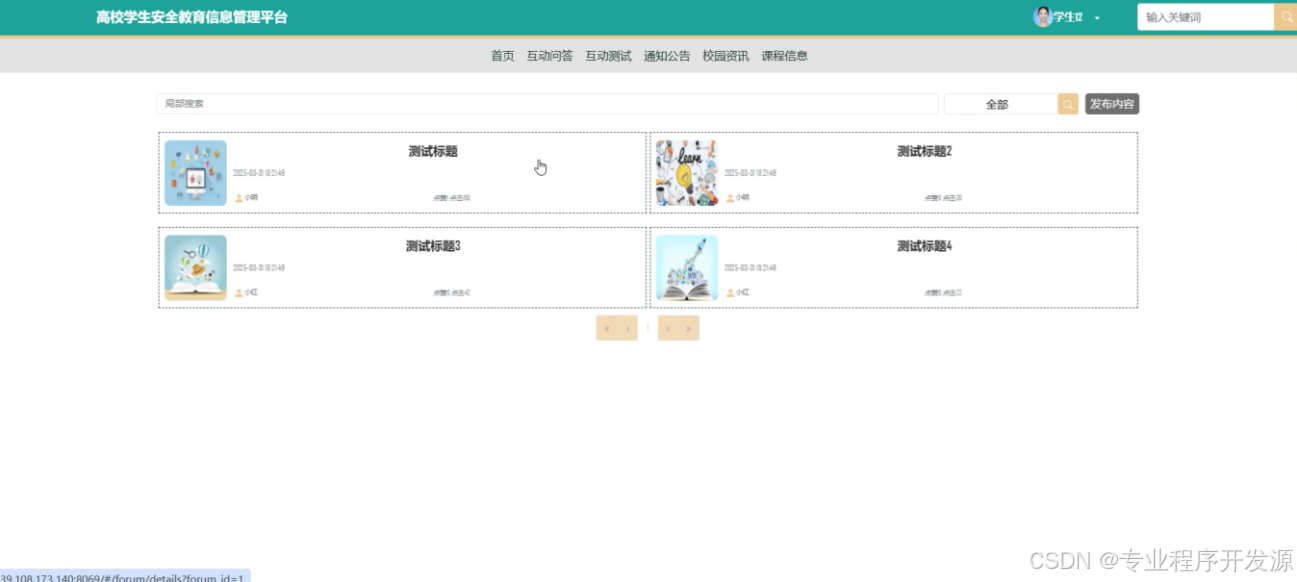
Task: Expand the 全部 category dropdown
Action: click(x=1000, y=104)
